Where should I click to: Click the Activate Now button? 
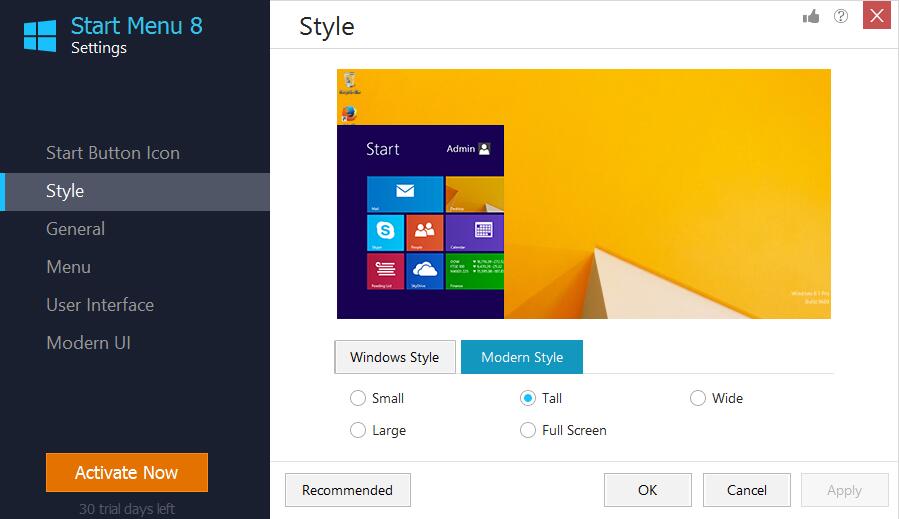coord(127,473)
